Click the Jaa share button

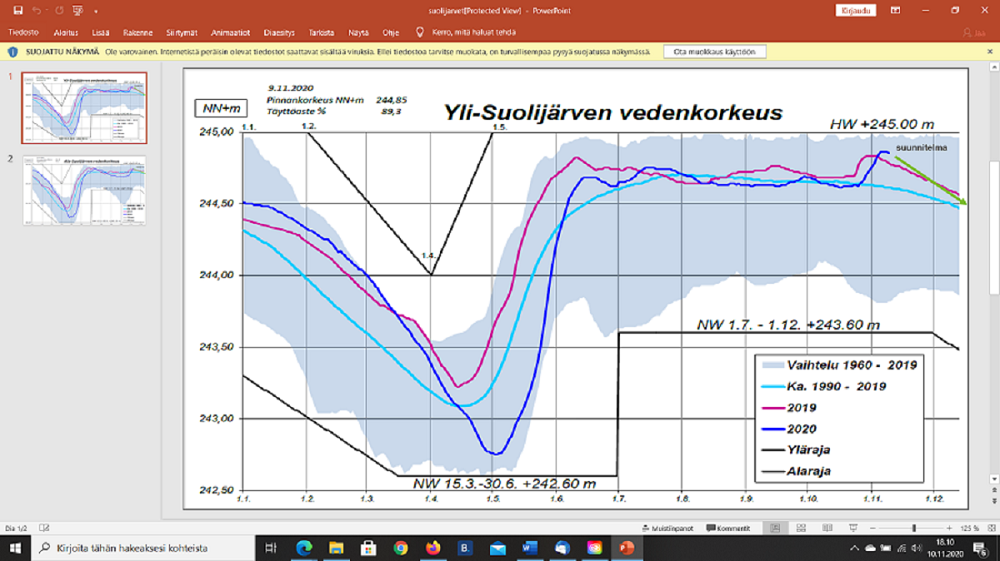tap(974, 33)
